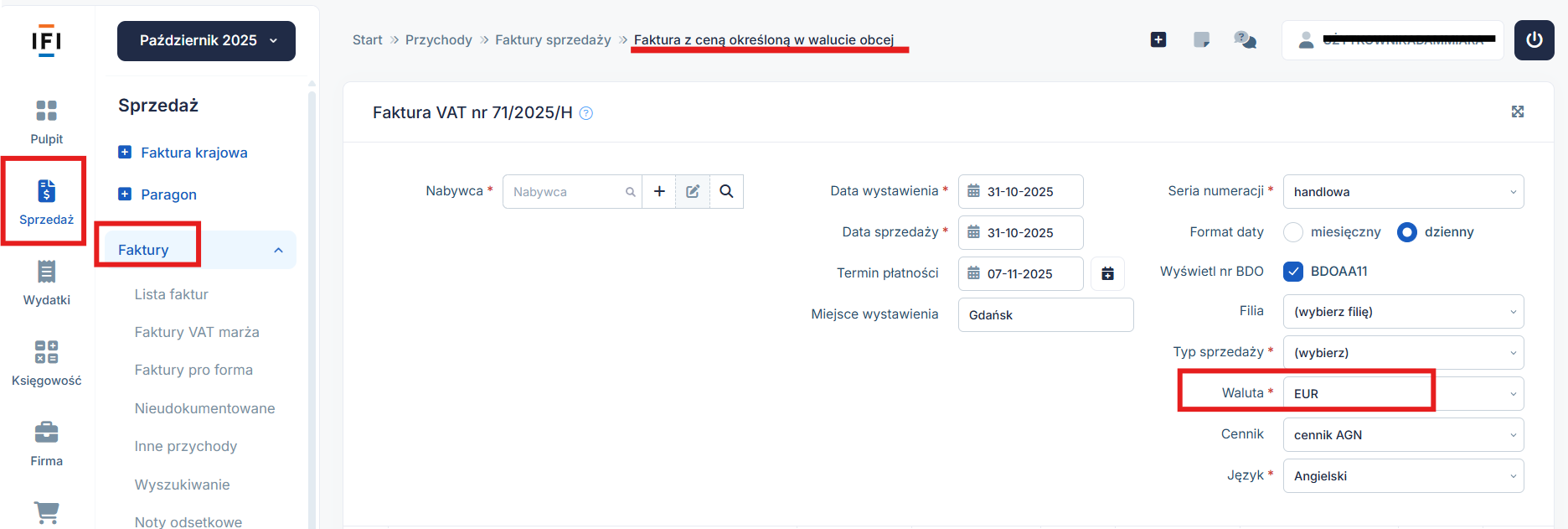Click the fullscreen expand icon of invoice panel
Image resolution: width=1568 pixels, height=529 pixels.
[x=1517, y=112]
